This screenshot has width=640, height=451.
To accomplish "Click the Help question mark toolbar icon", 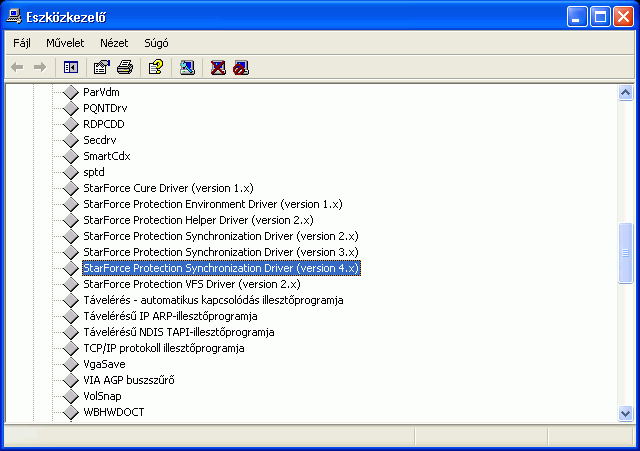I will tap(155, 68).
